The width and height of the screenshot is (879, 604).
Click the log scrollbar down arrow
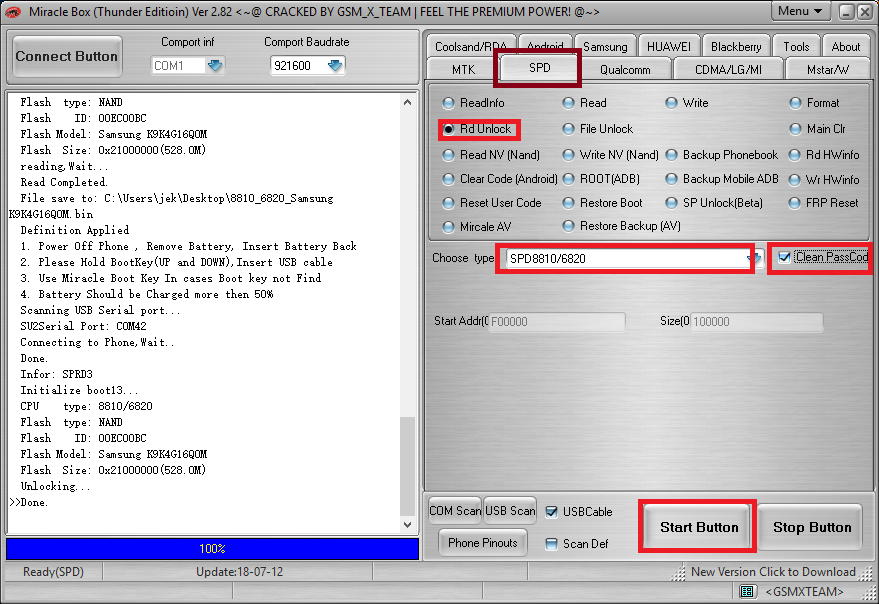(408, 524)
